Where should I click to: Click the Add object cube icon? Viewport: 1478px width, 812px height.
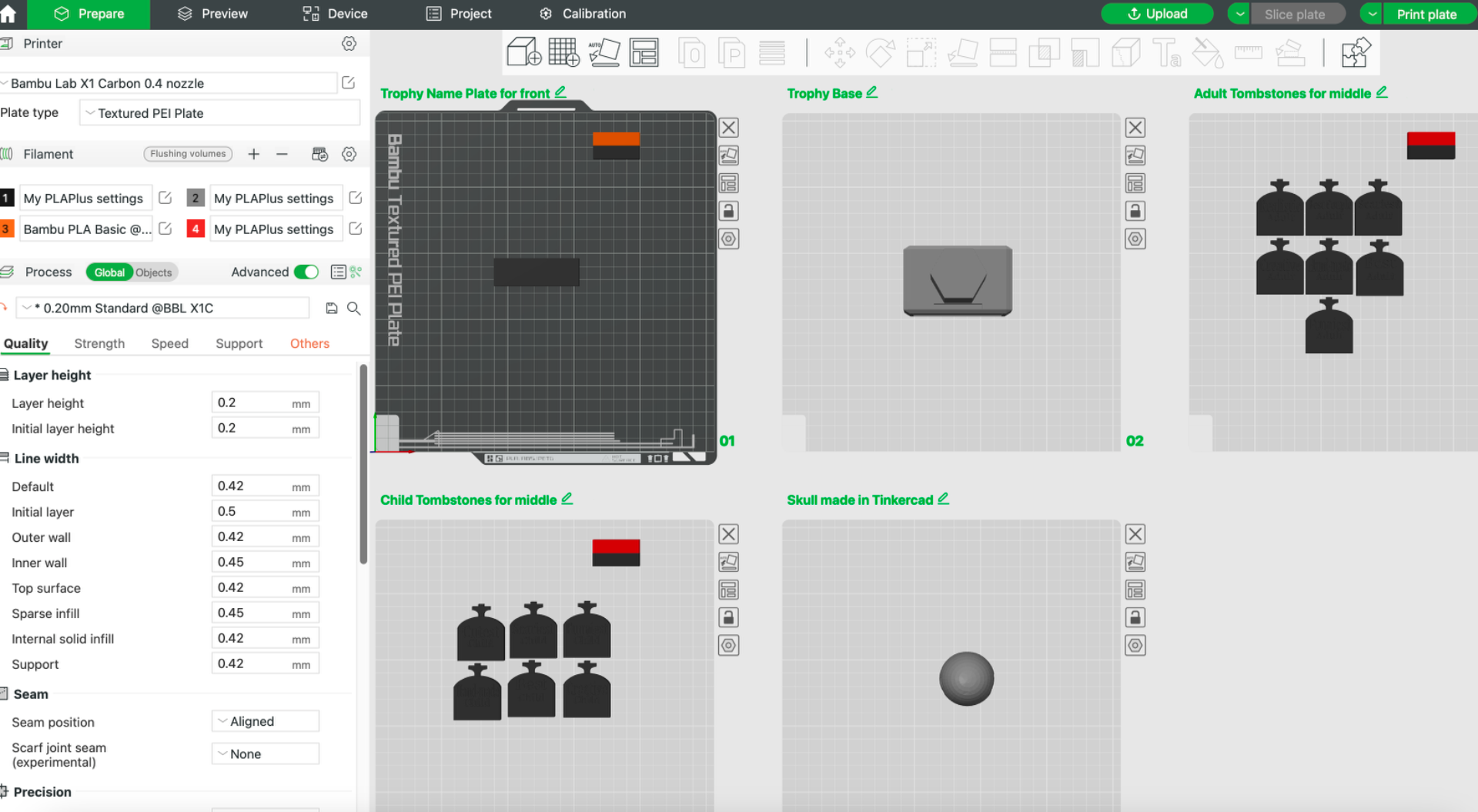click(523, 52)
